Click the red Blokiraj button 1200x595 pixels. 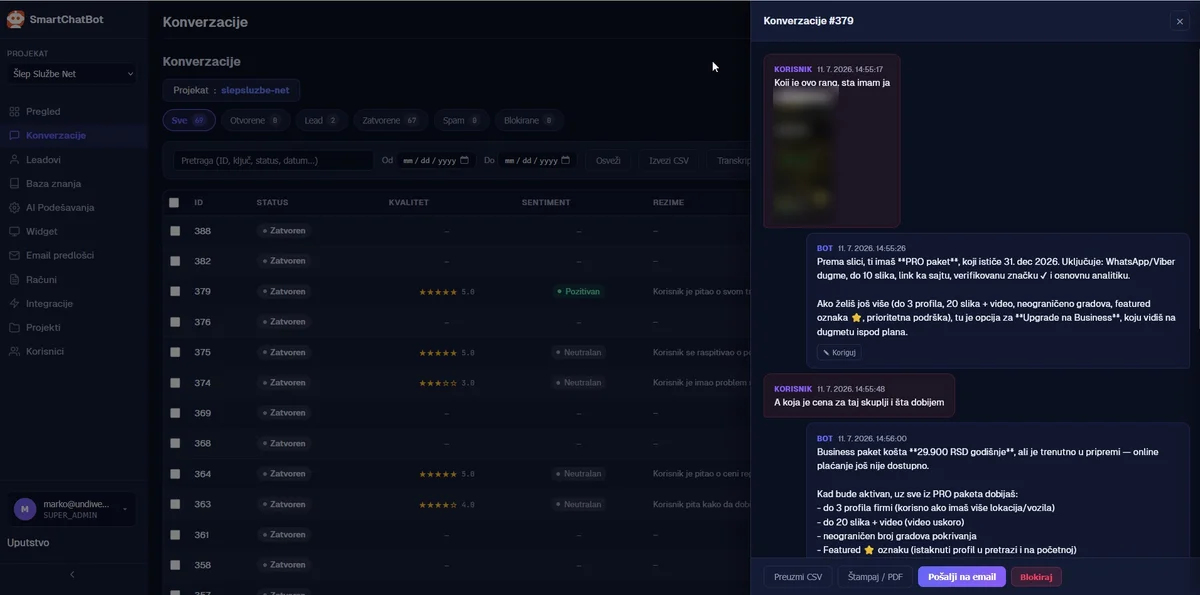point(1036,577)
